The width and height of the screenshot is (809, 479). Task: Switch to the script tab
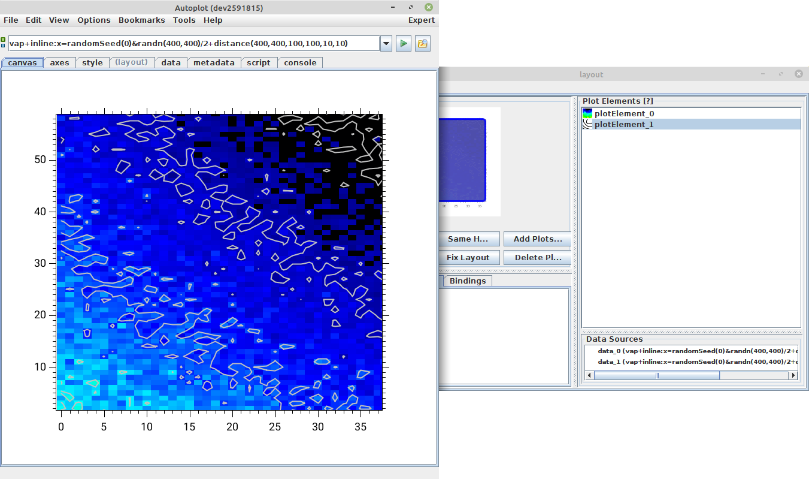258,62
